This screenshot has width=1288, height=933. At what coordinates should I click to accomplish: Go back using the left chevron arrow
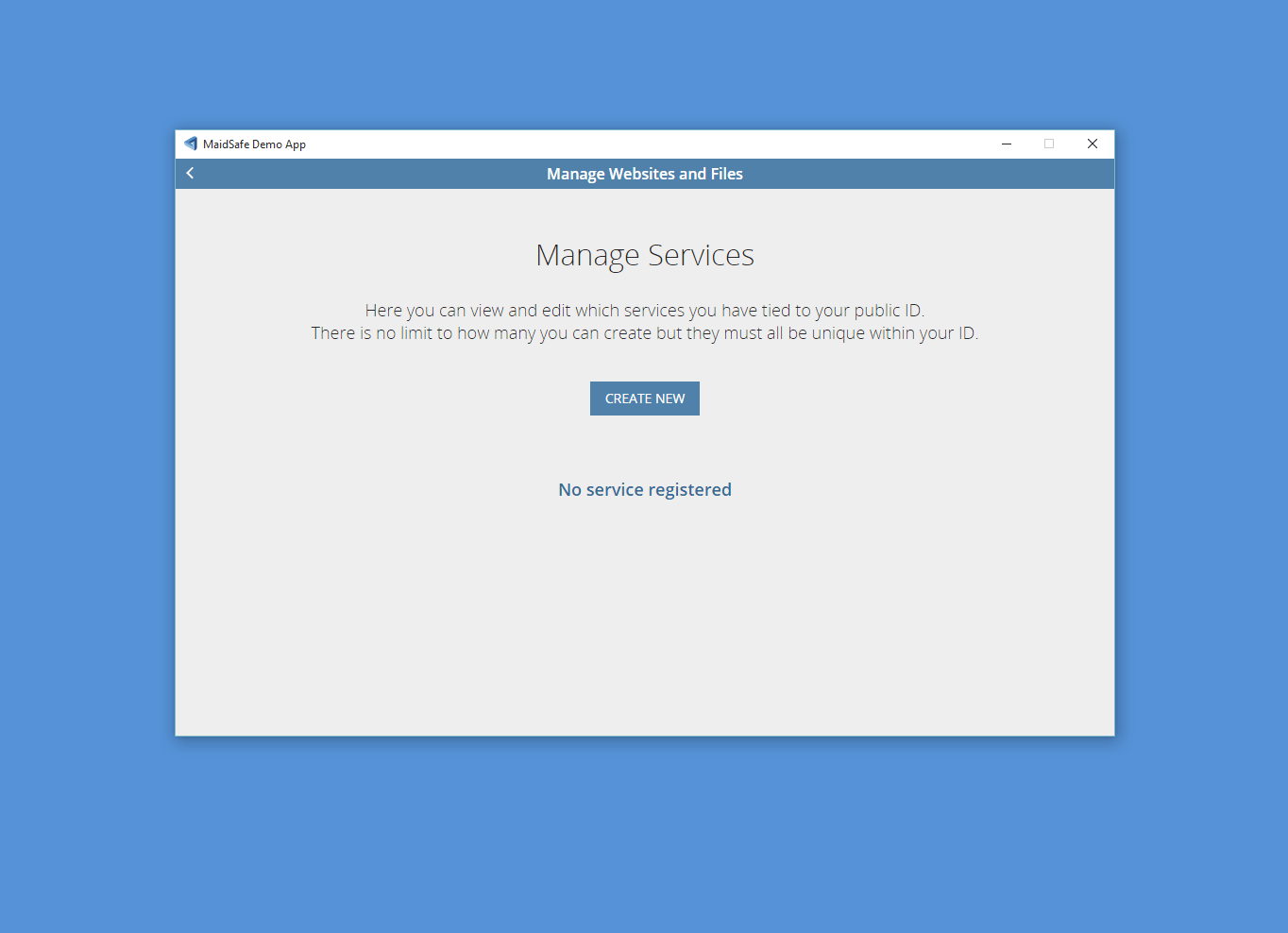(190, 173)
